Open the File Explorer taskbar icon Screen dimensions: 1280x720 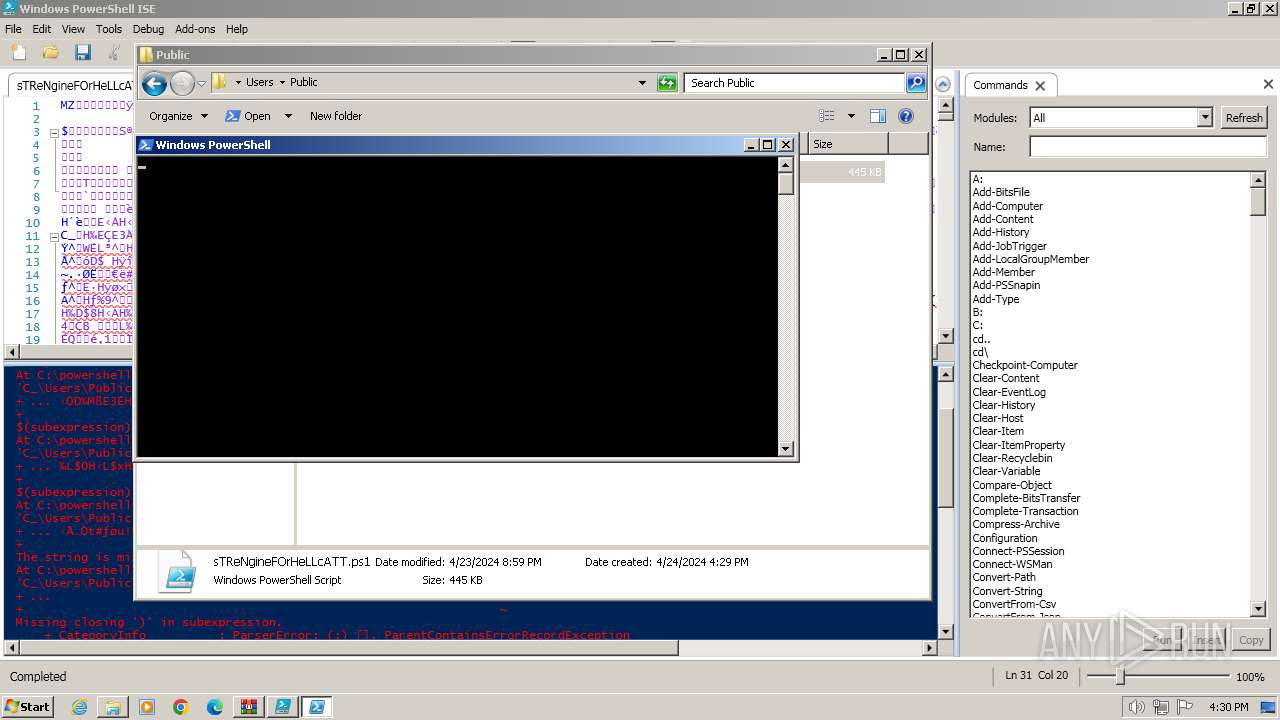[113, 707]
